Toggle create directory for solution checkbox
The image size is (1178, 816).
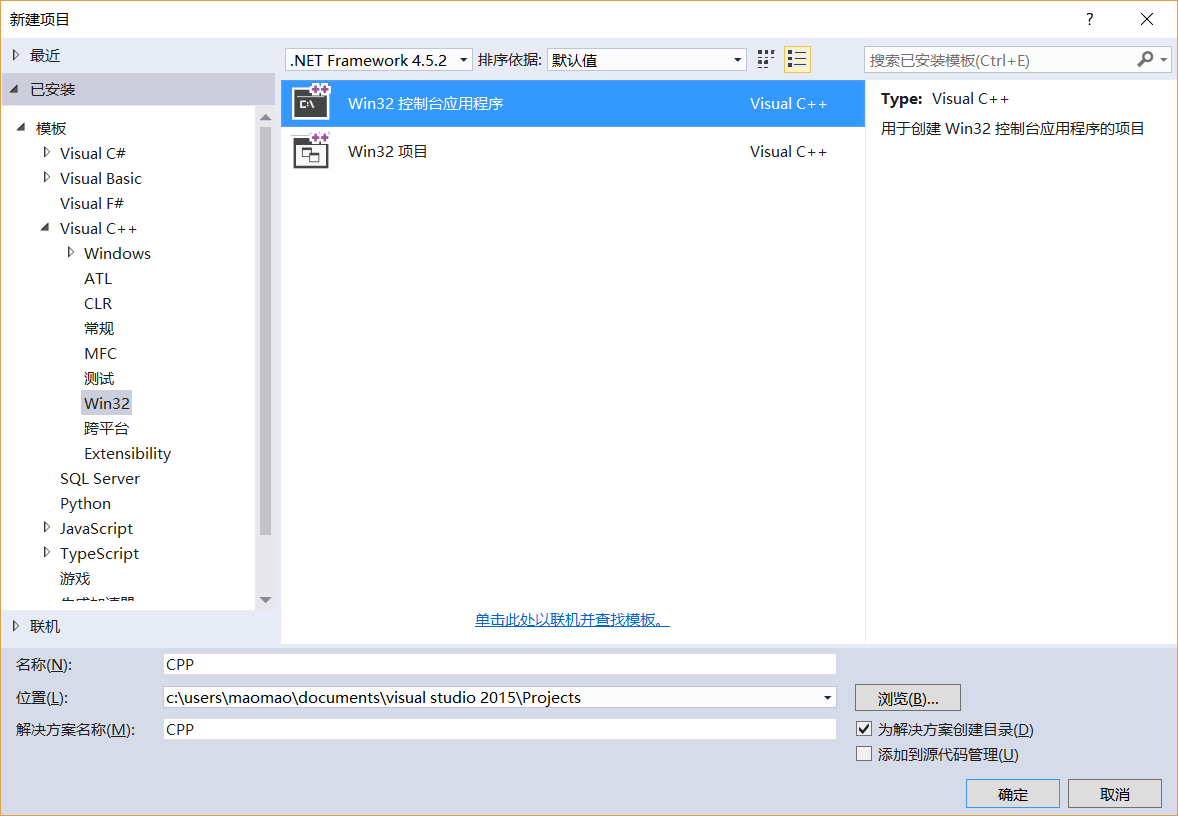(864, 729)
